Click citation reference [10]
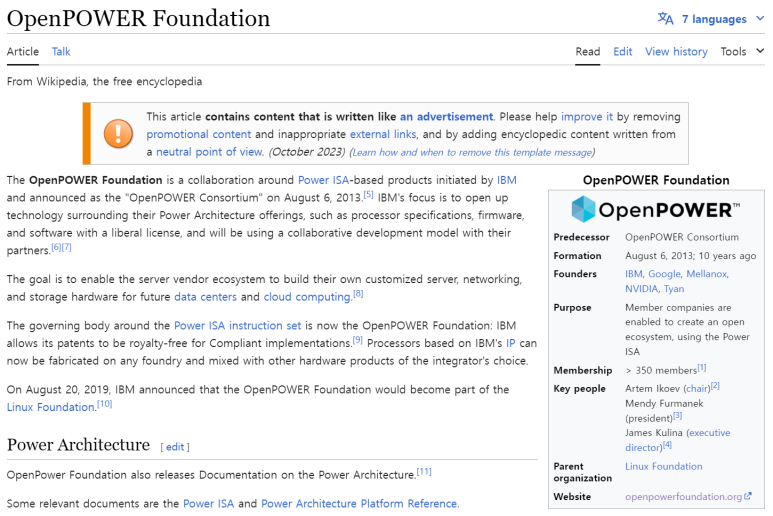Image resolution: width=773 pixels, height=516 pixels. [105, 404]
